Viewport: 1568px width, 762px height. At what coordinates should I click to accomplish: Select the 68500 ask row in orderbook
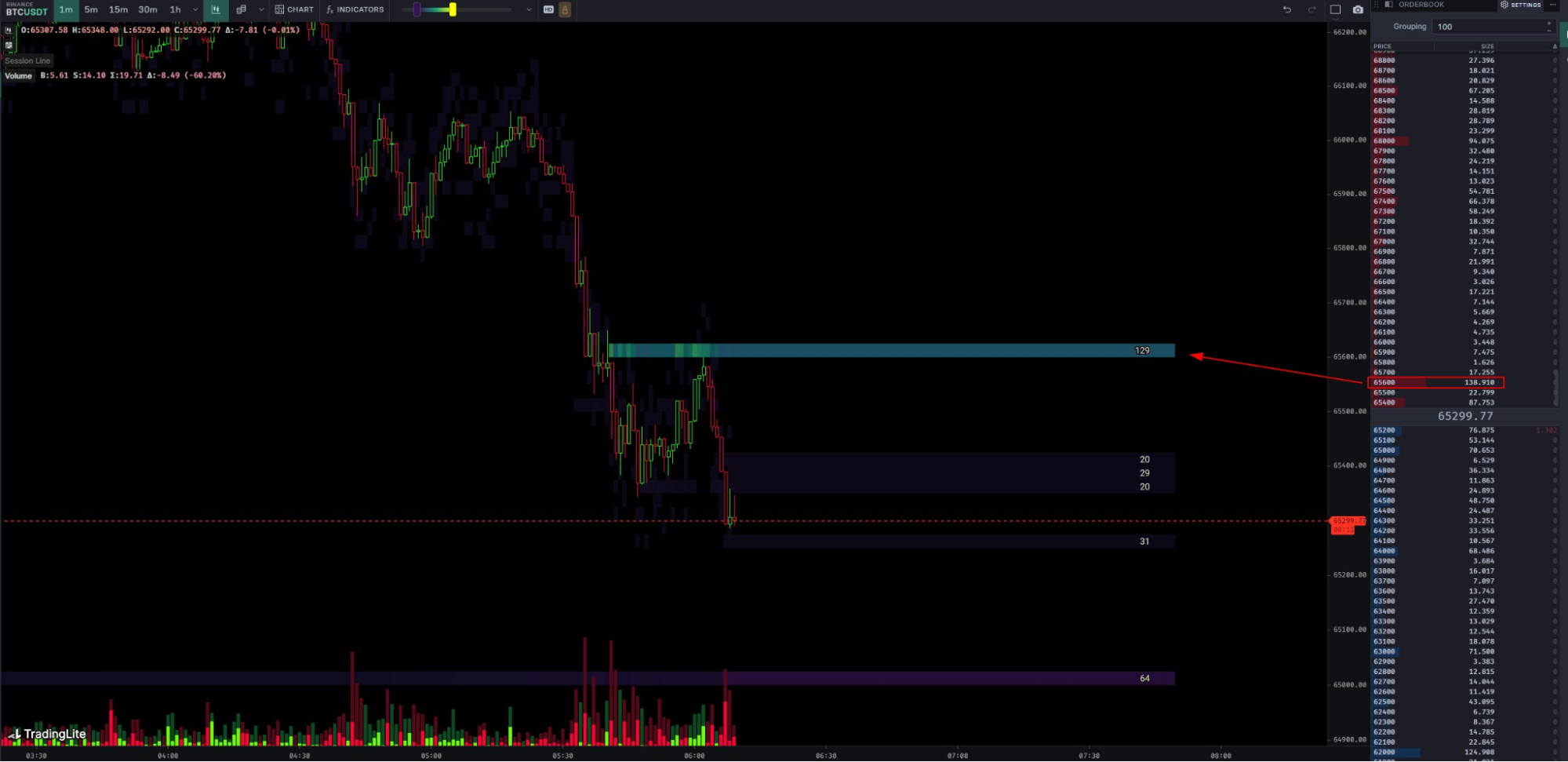1465,91
